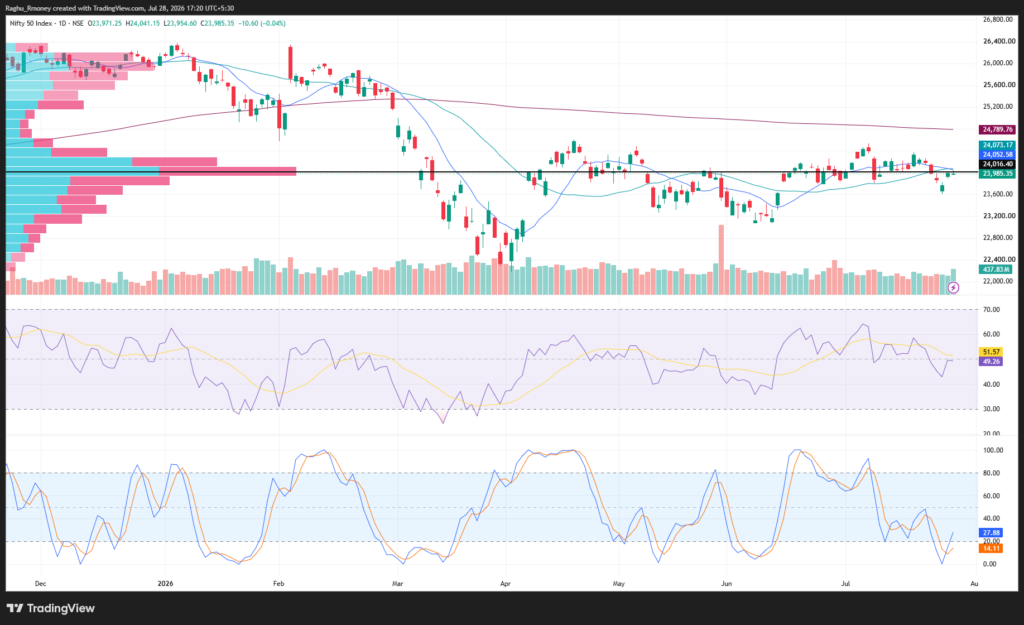Click the 0.00 level on stochastic scale
Image resolution: width=1024 pixels, height=625 pixels.
pos(990,564)
